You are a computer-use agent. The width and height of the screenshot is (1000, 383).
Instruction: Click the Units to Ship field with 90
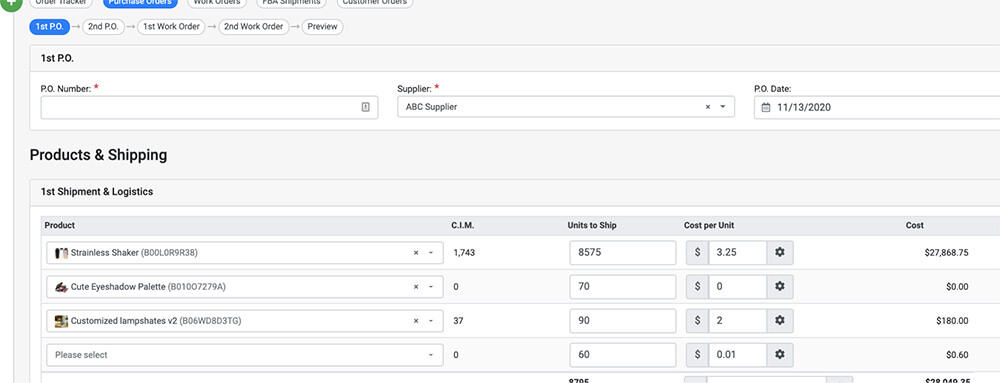[622, 321]
